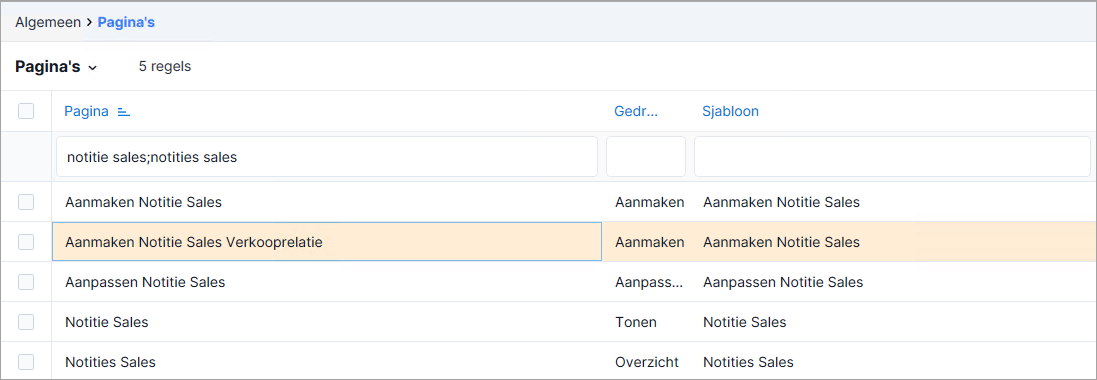The image size is (1097, 380).
Task: Check the Notities Sales row checkbox
Action: point(26,362)
